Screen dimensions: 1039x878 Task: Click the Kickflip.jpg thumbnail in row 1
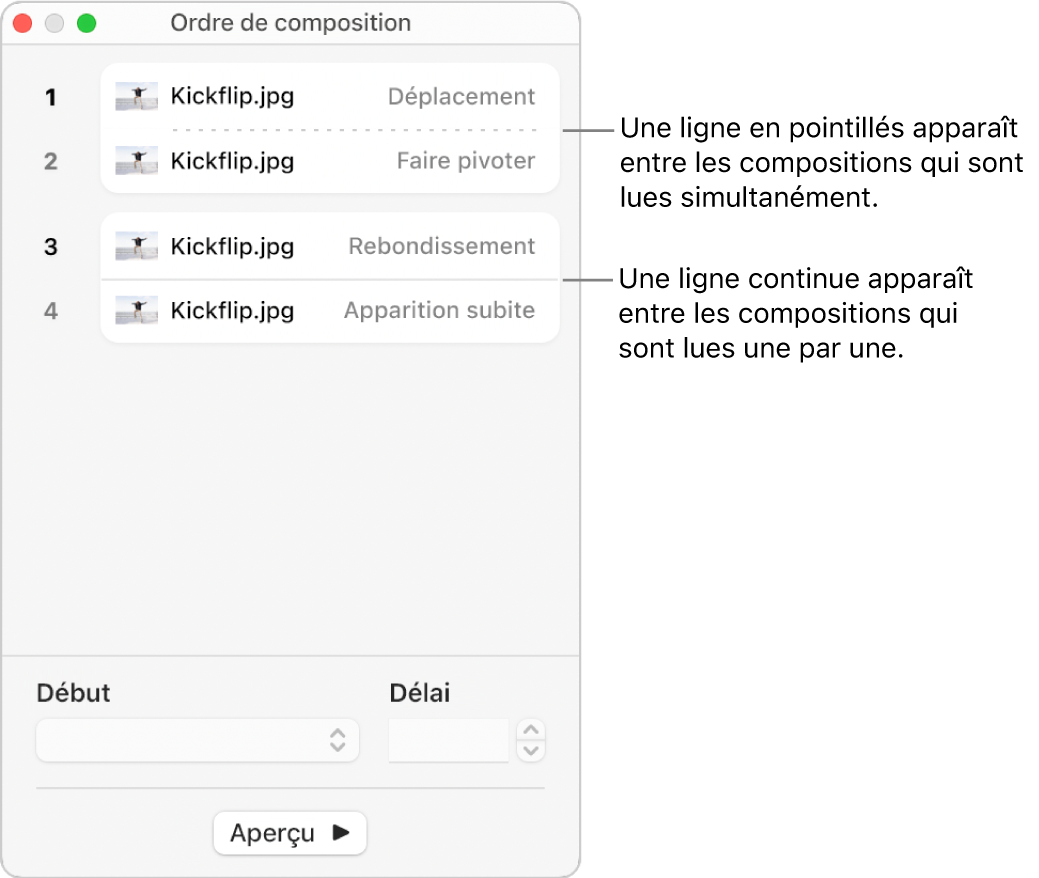click(136, 97)
